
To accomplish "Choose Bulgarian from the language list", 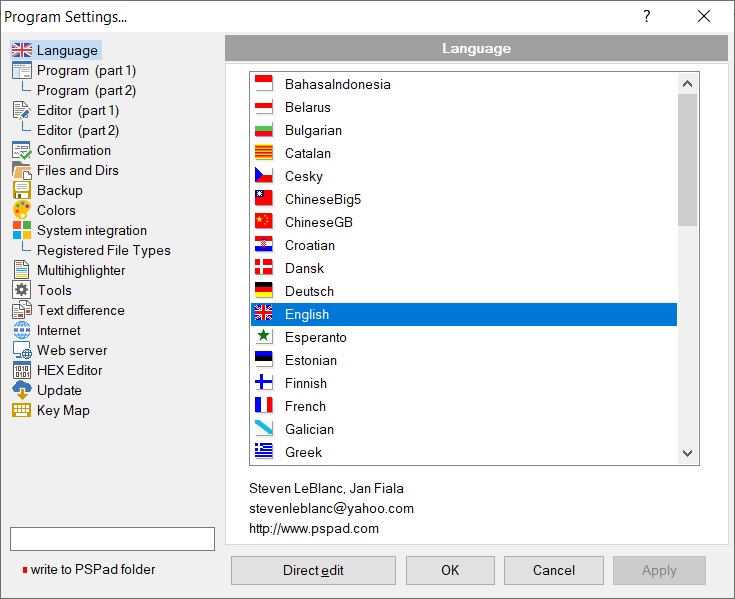I will pyautogui.click(x=464, y=130).
